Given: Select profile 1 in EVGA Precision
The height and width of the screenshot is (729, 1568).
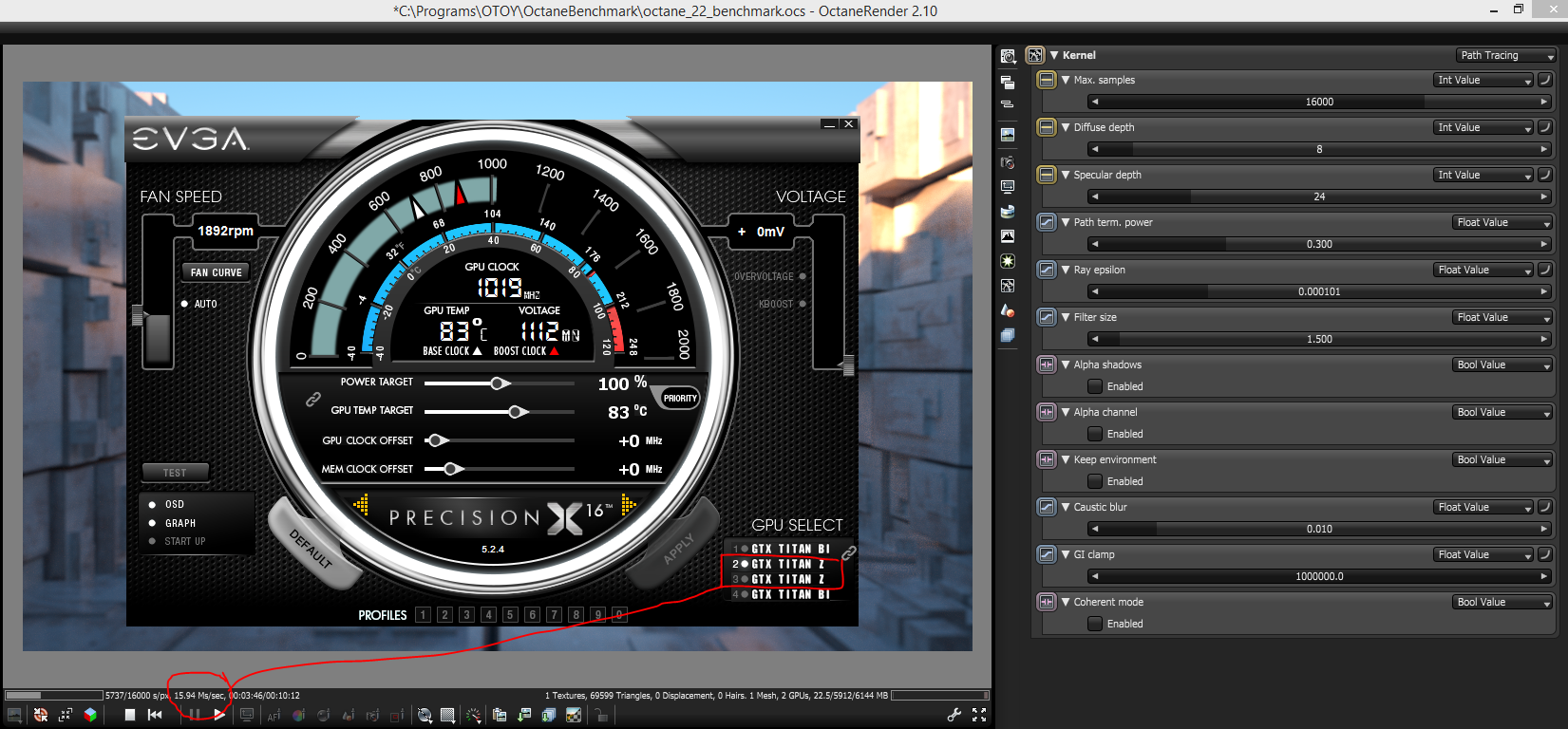Looking at the screenshot, I should pyautogui.click(x=423, y=615).
